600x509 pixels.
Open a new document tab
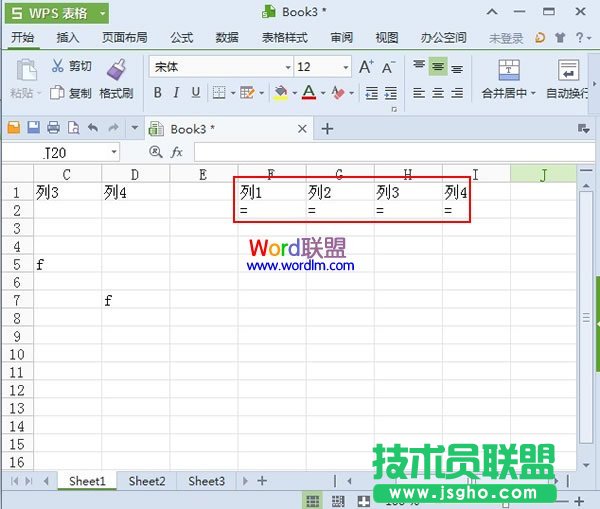[327, 129]
